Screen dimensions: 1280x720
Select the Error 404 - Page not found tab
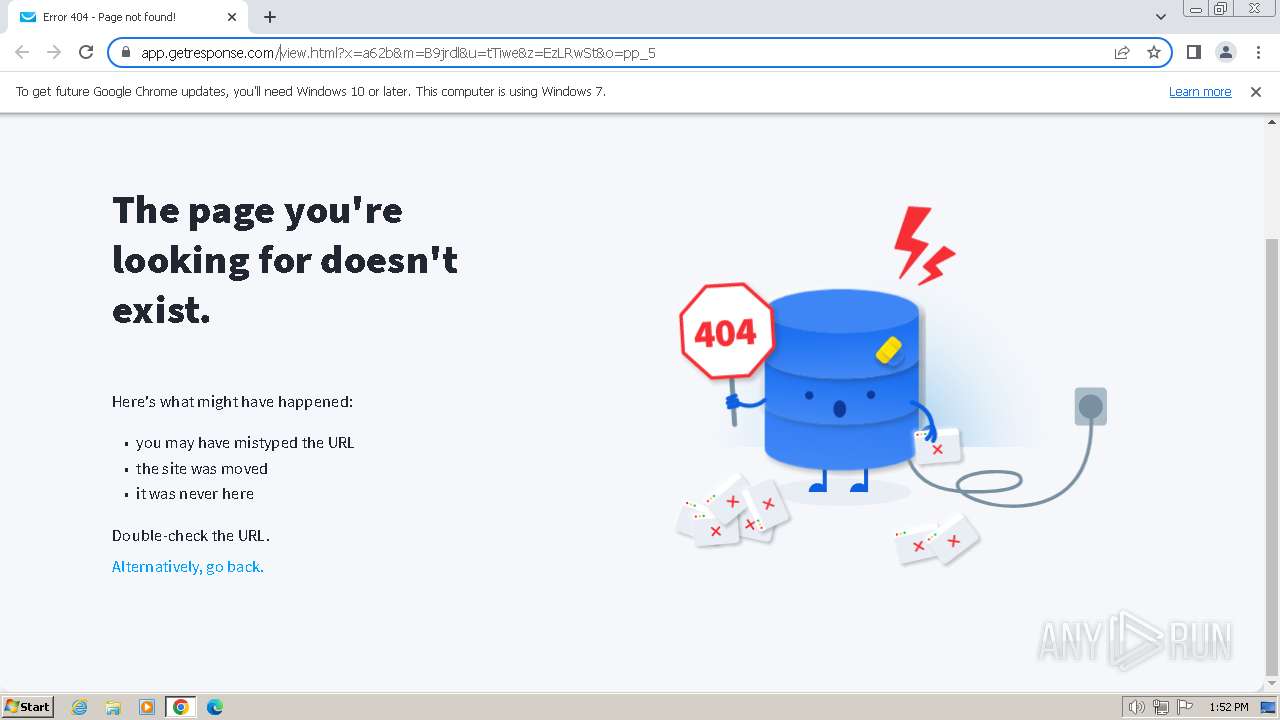128,17
